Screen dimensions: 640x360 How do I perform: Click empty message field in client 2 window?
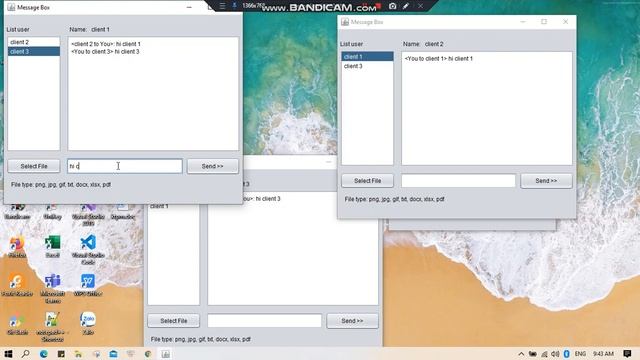pos(458,180)
